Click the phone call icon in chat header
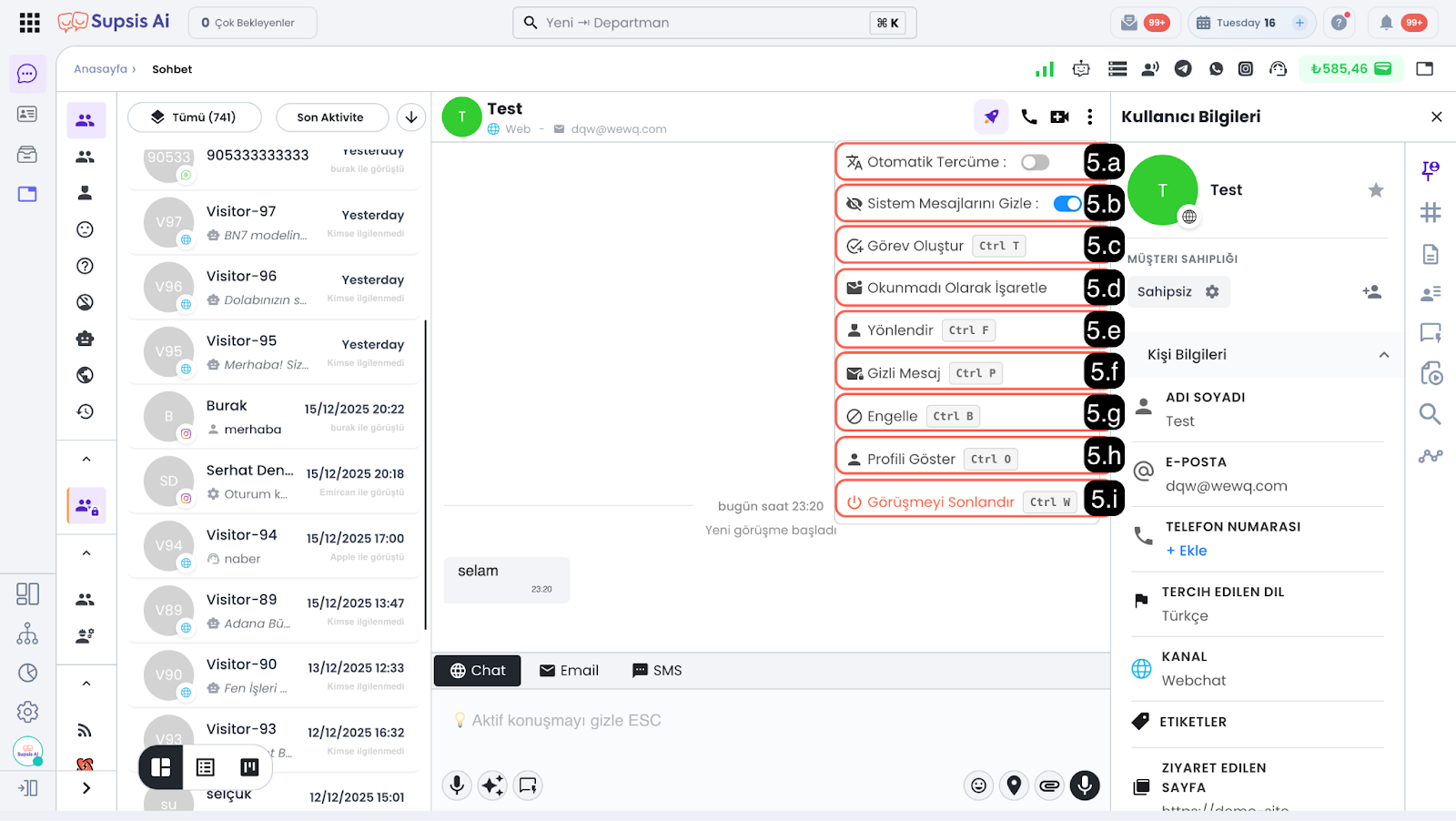Screen dimensions: 1456x821 [1028, 117]
